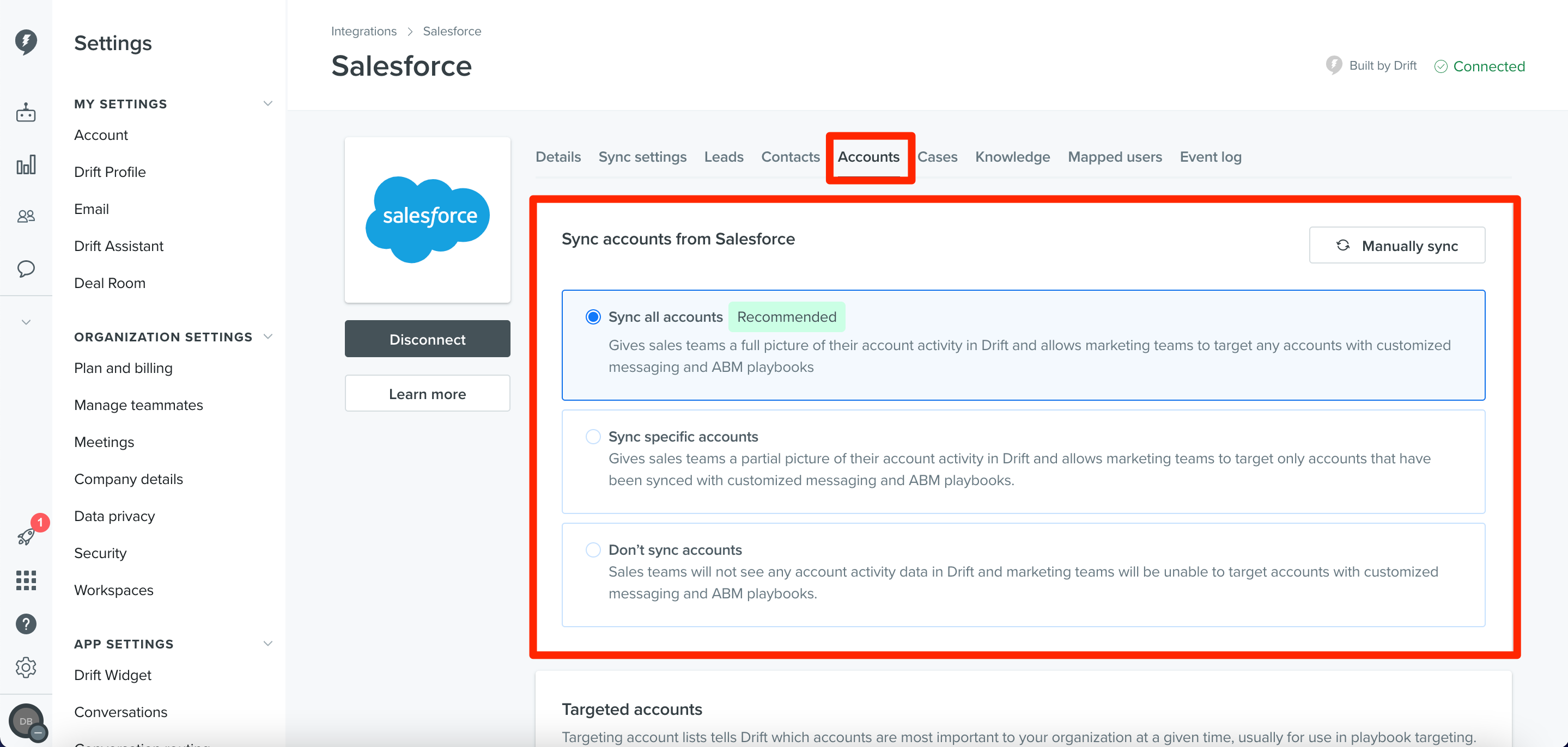Click the Disconnect button
The width and height of the screenshot is (1568, 747).
pyautogui.click(x=427, y=339)
